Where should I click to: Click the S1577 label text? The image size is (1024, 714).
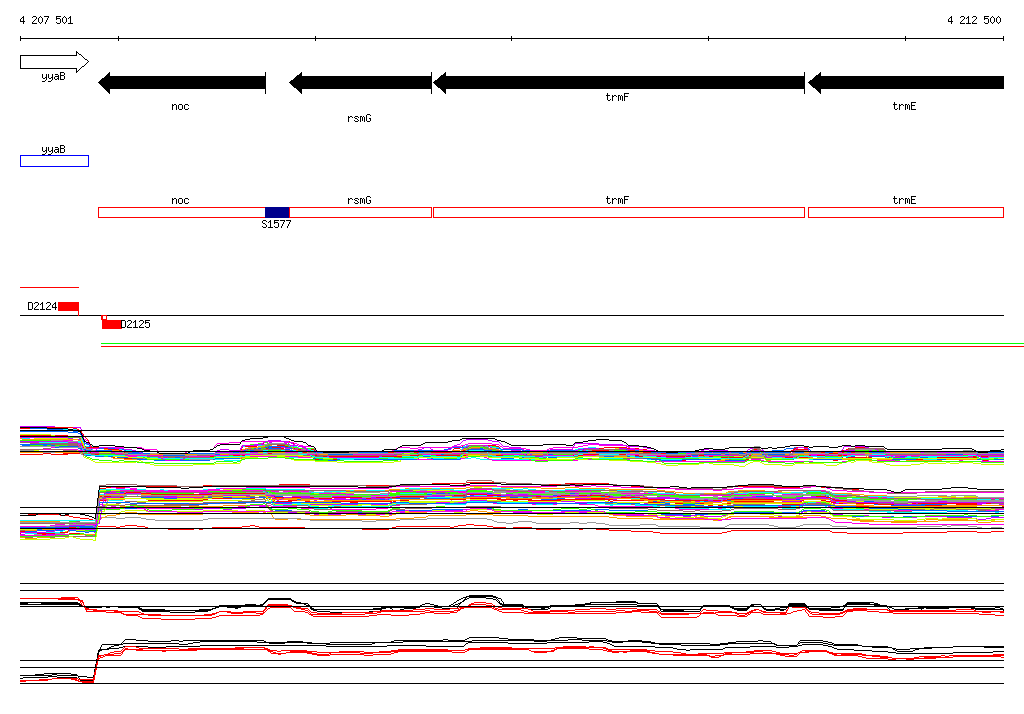coord(276,225)
